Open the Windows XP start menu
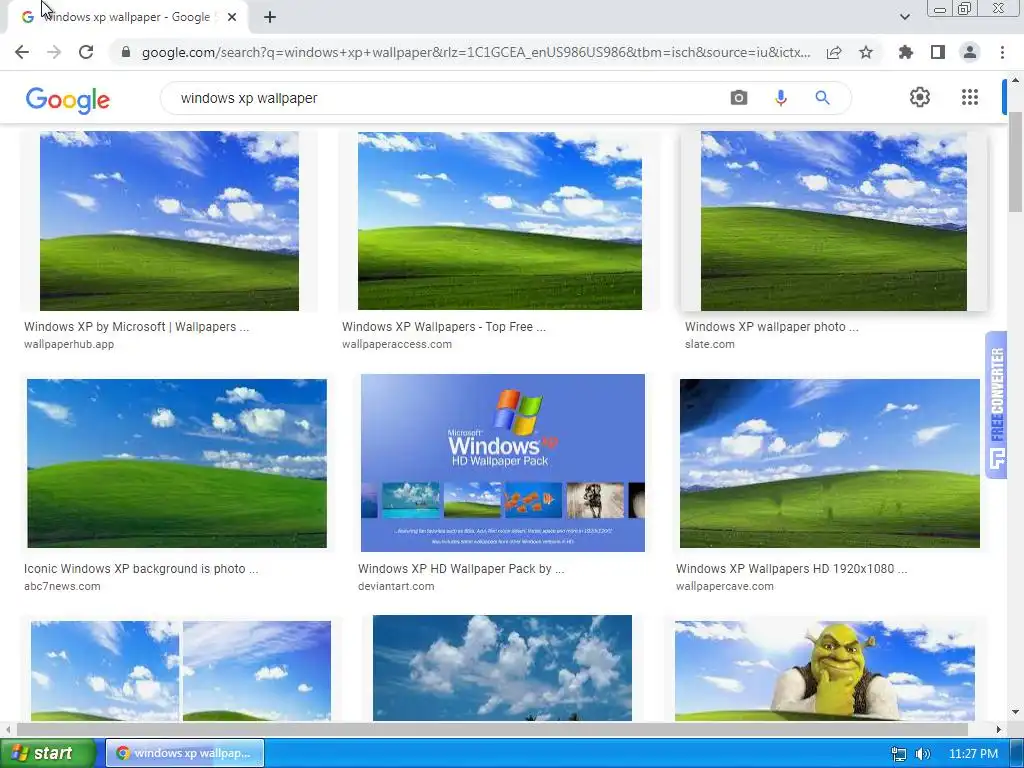 (x=47, y=753)
